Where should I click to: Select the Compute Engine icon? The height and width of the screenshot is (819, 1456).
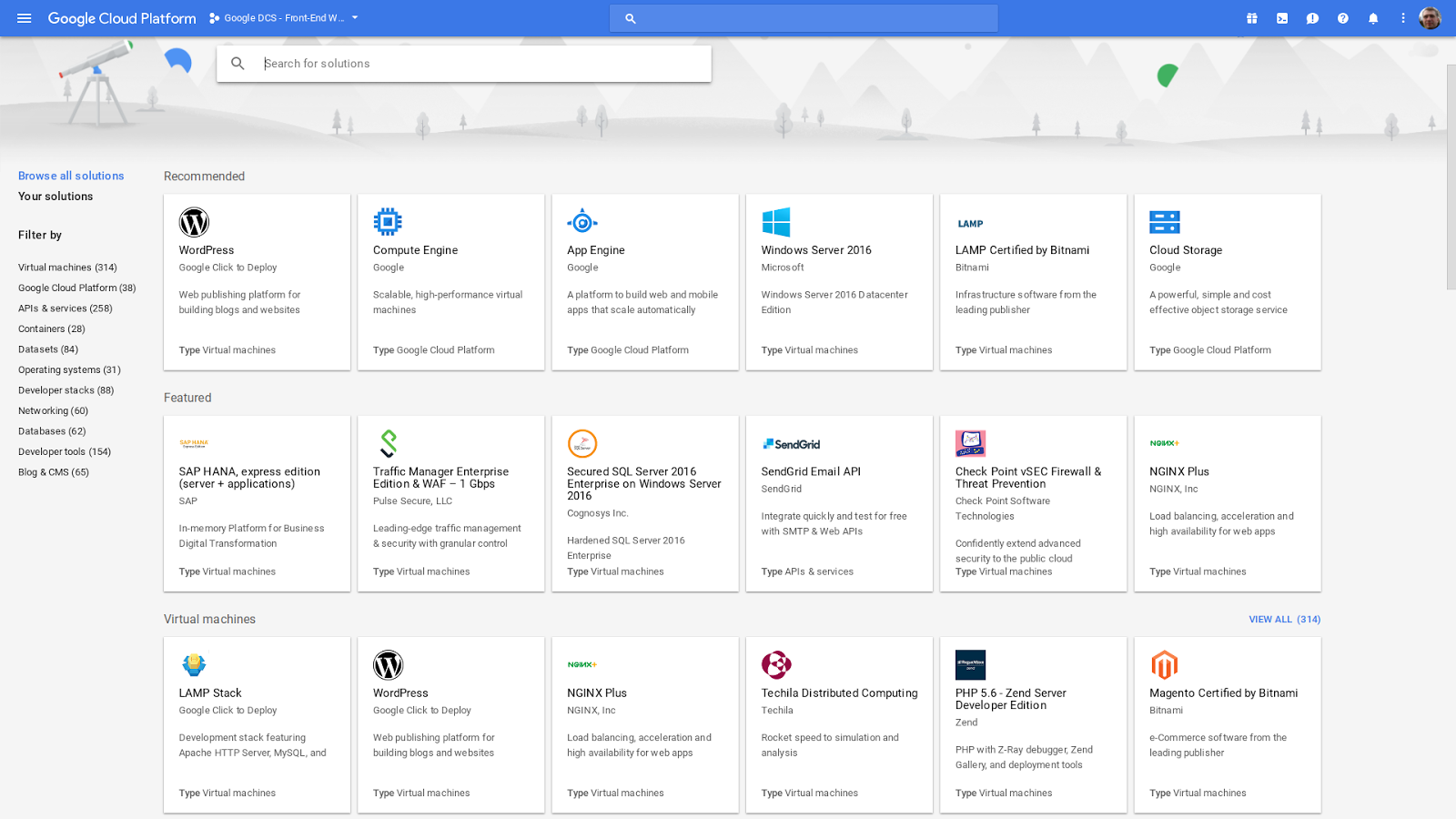(x=388, y=221)
